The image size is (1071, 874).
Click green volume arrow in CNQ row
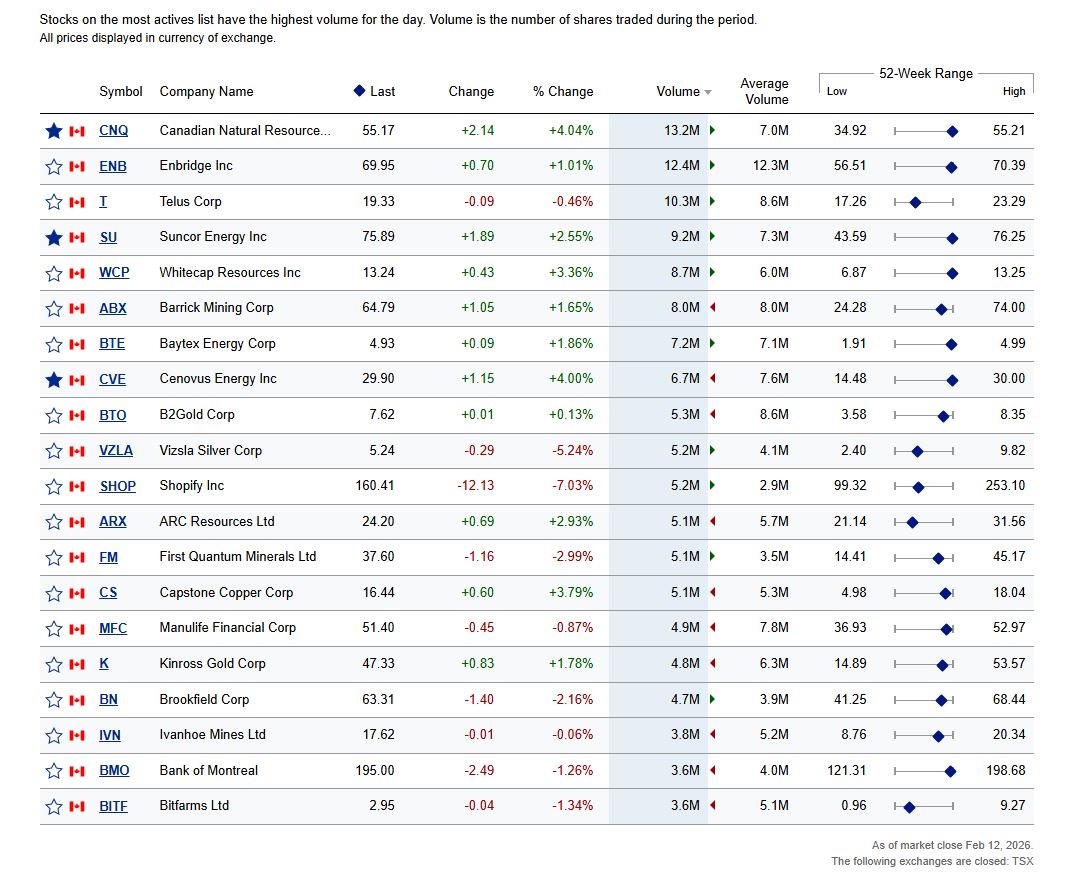pyautogui.click(x=712, y=130)
